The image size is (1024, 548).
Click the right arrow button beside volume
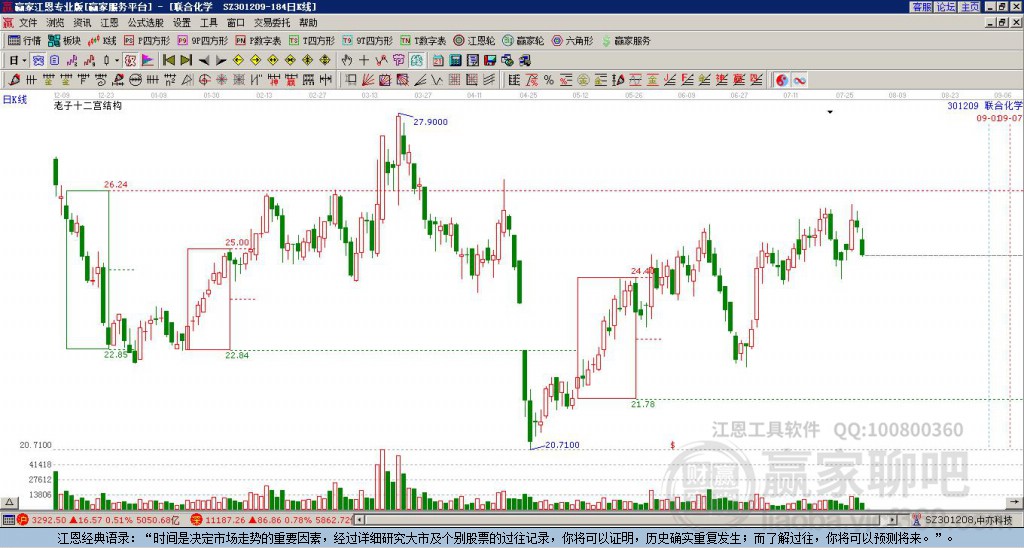pos(1014,502)
